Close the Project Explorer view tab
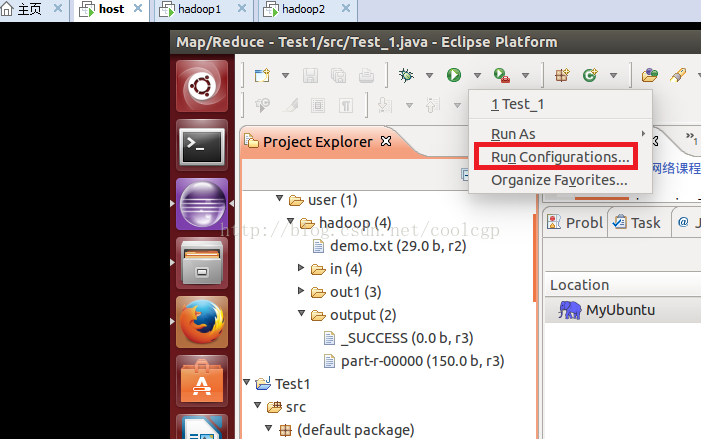701x439 pixels. [386, 141]
